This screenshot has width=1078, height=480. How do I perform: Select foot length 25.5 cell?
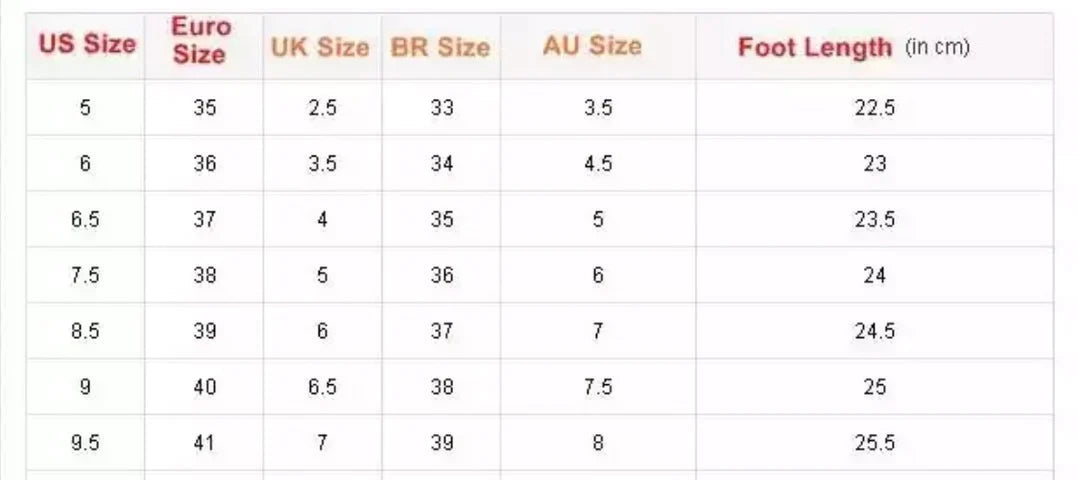[x=874, y=442]
